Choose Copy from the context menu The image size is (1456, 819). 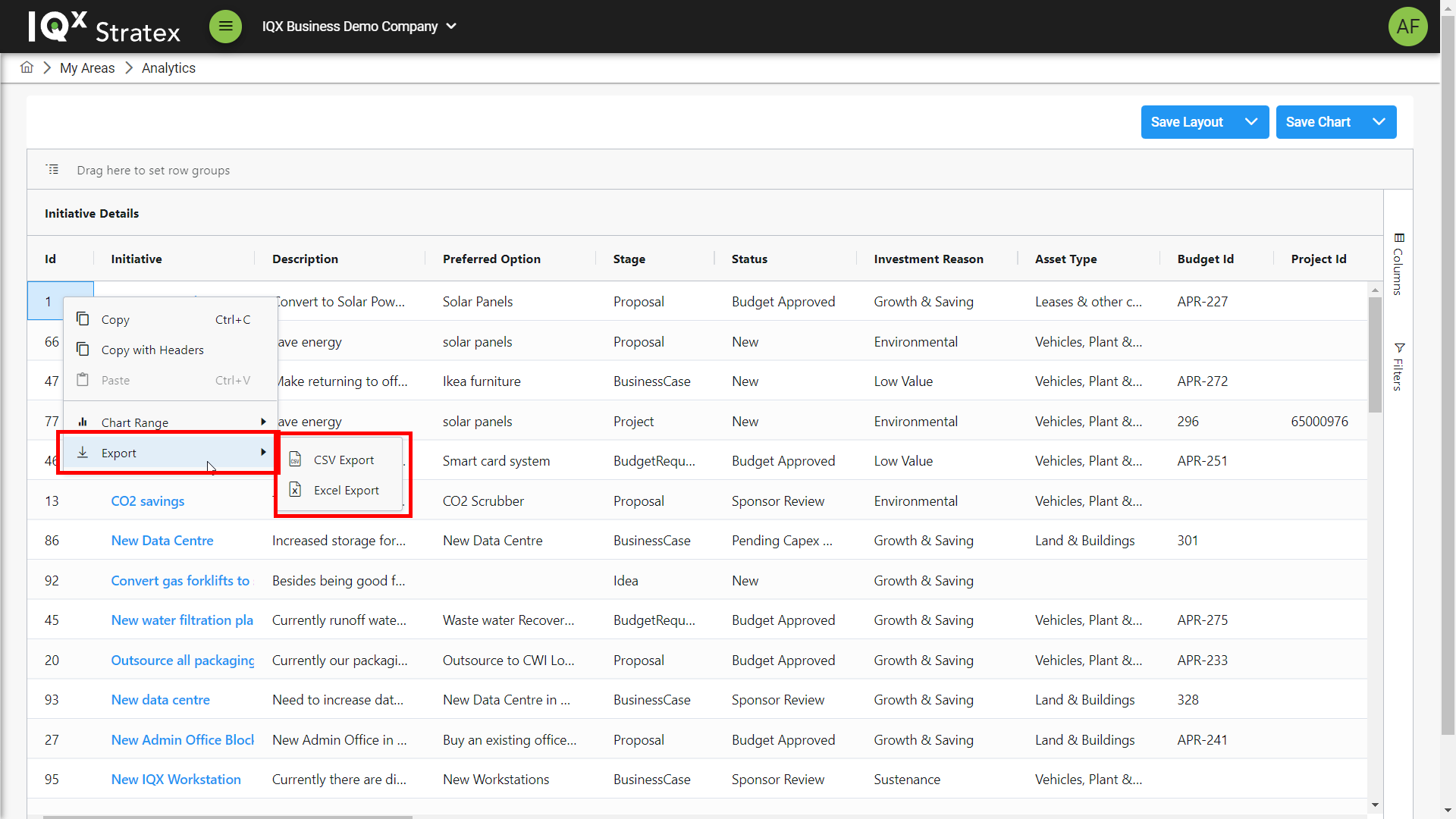pyautogui.click(x=115, y=319)
